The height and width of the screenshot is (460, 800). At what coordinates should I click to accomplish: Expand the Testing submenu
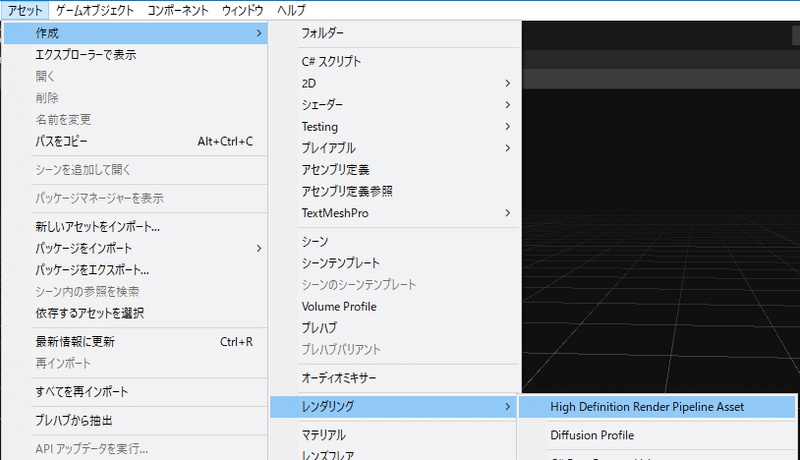[394, 126]
